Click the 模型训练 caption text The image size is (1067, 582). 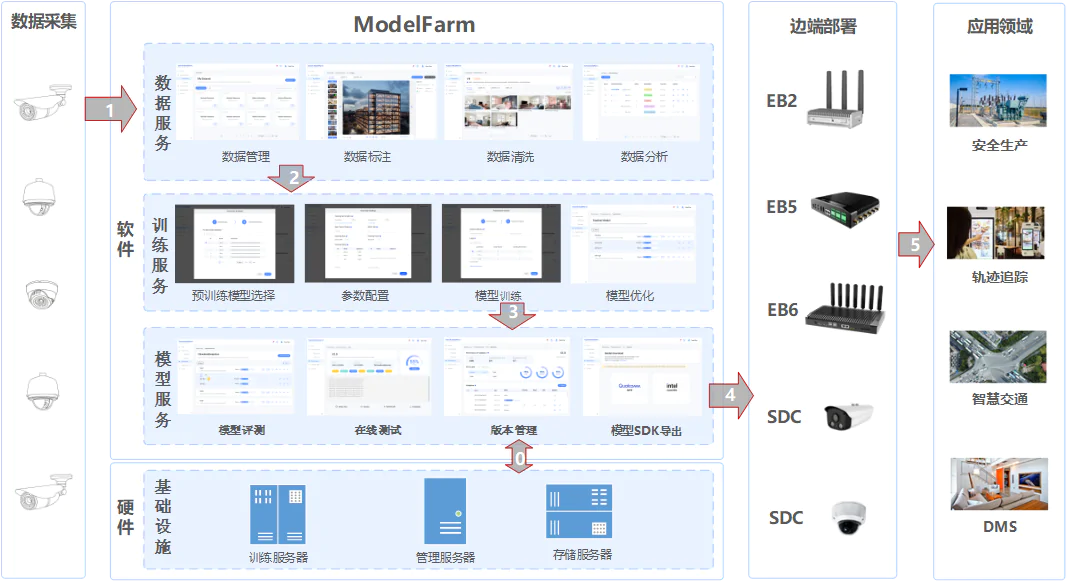(x=498, y=295)
